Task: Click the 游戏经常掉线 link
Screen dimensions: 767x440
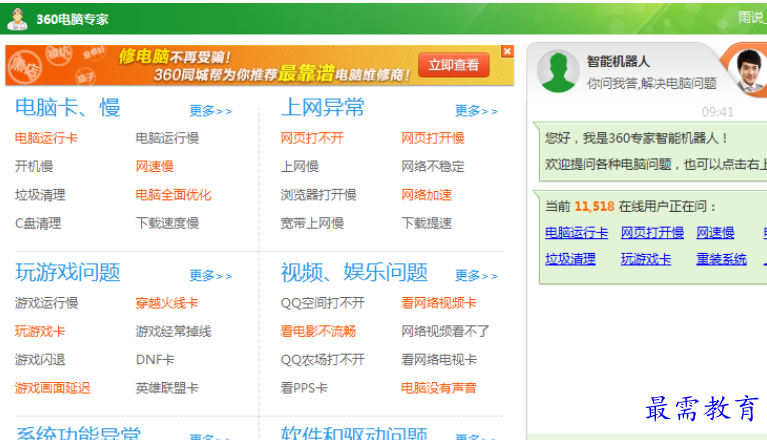Action: (x=174, y=331)
